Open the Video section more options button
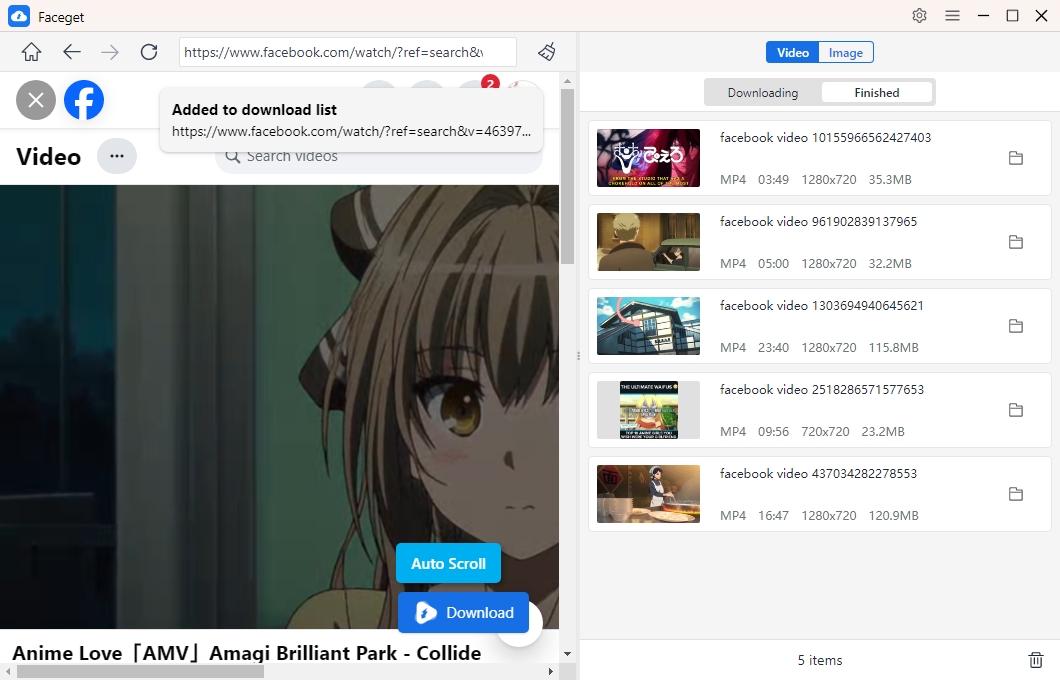The height and width of the screenshot is (680, 1060). click(x=117, y=156)
